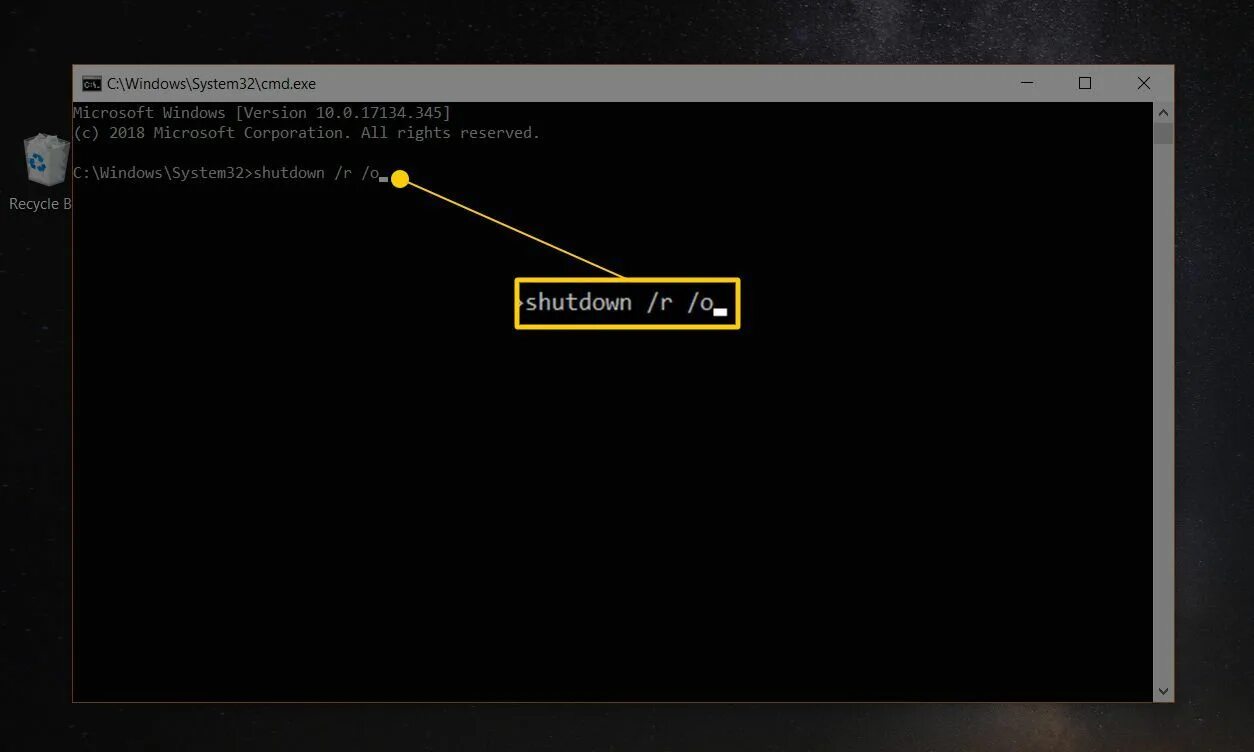Click the typed command 'shutdown /r /o' at the prompt
The width and height of the screenshot is (1254, 752).
coord(316,173)
